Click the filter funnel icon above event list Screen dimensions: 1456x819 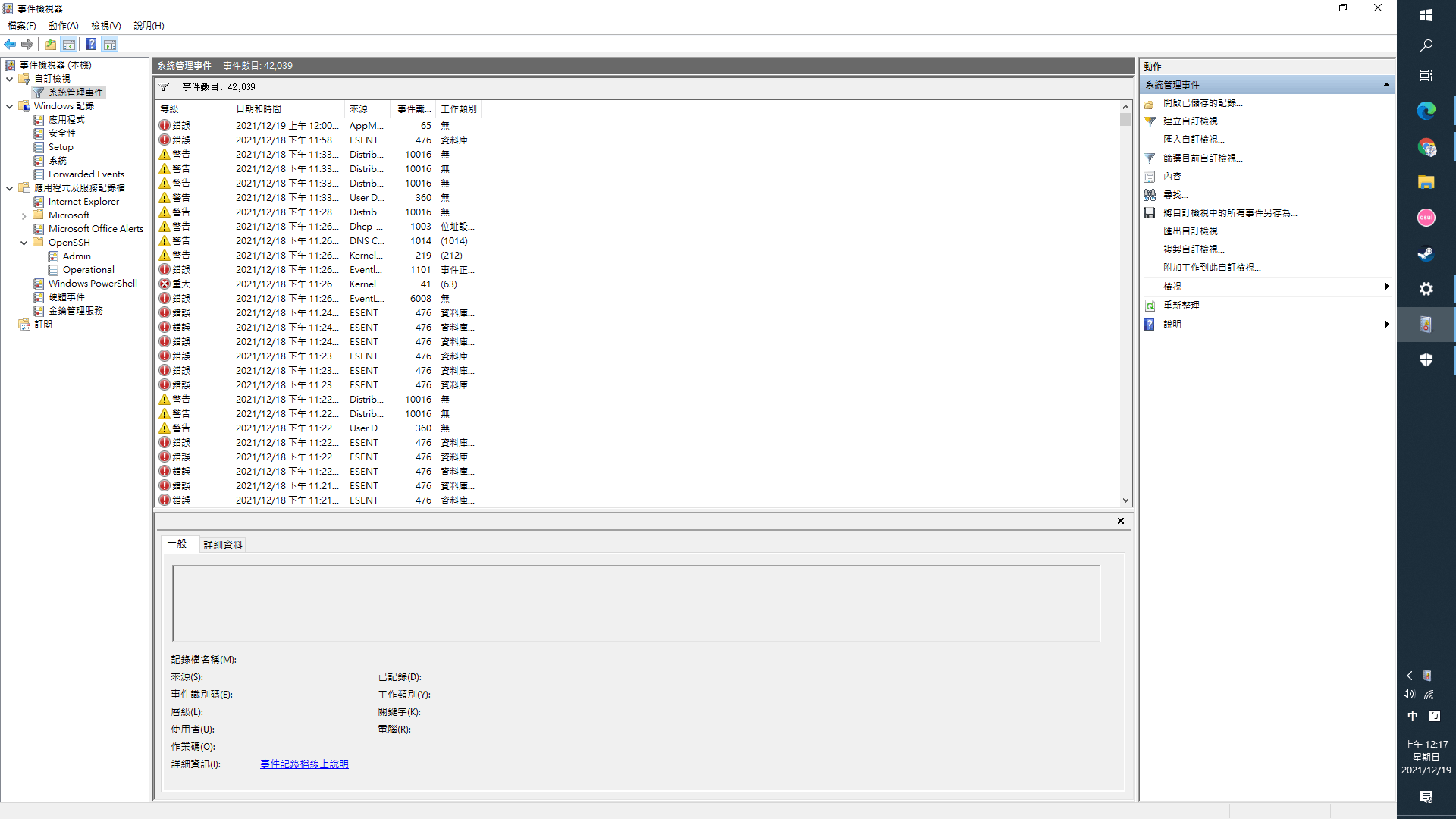164,87
